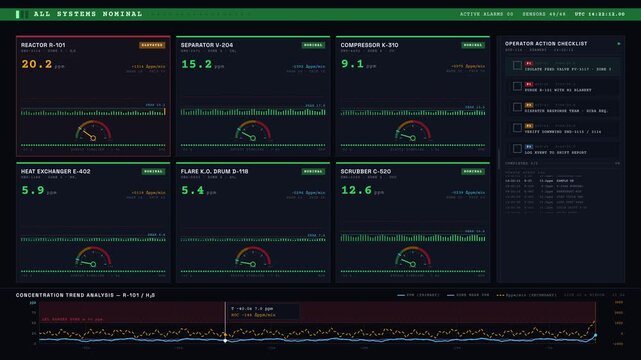Click the Nominal badge on Compressor K-310
The height and width of the screenshot is (360, 641).
coord(473,45)
